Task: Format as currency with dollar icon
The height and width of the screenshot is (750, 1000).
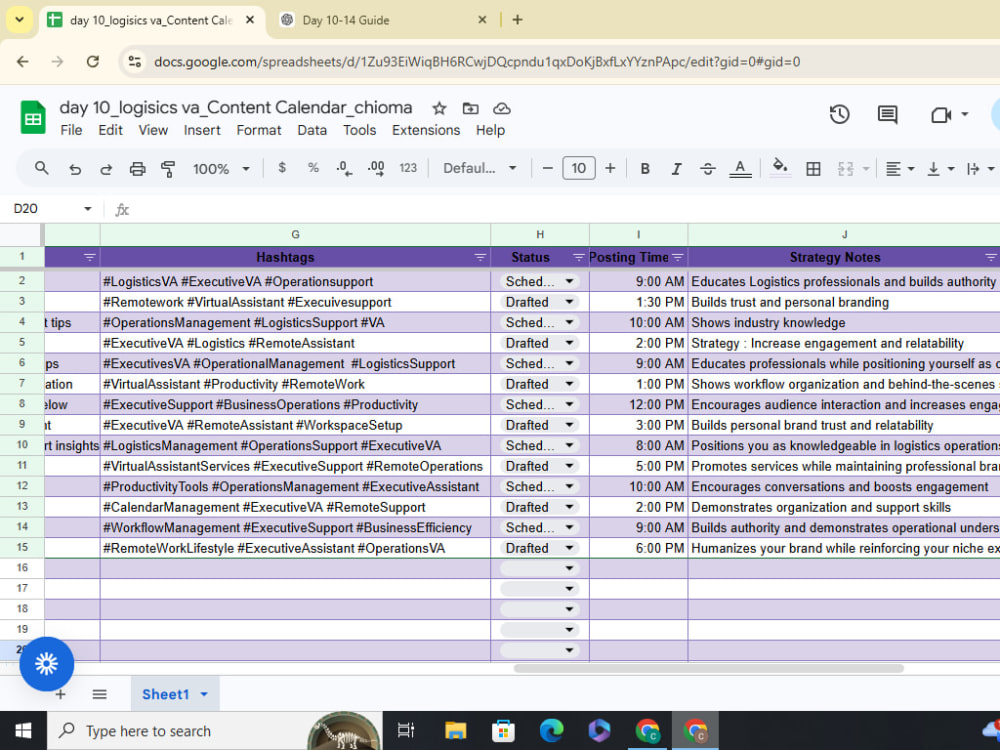Action: (282, 168)
